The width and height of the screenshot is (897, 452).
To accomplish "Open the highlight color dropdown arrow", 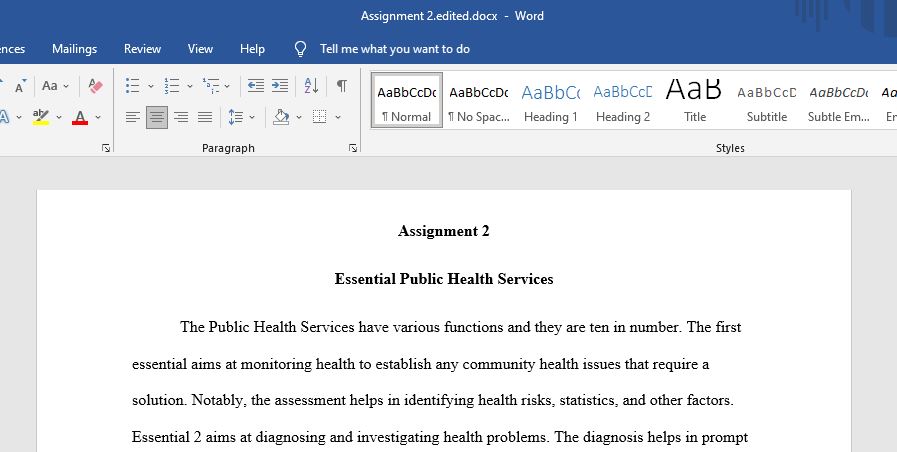I will (58, 117).
